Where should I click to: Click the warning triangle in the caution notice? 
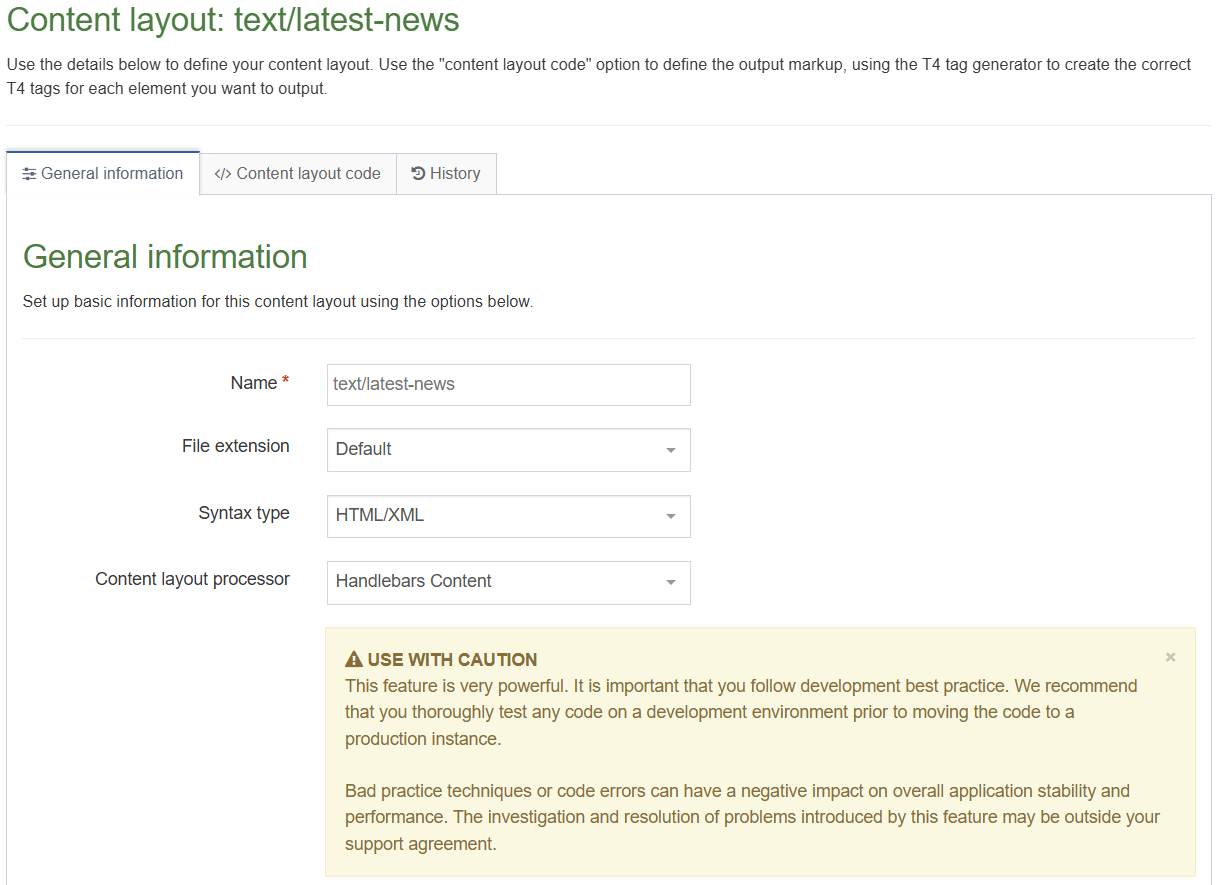point(352,658)
